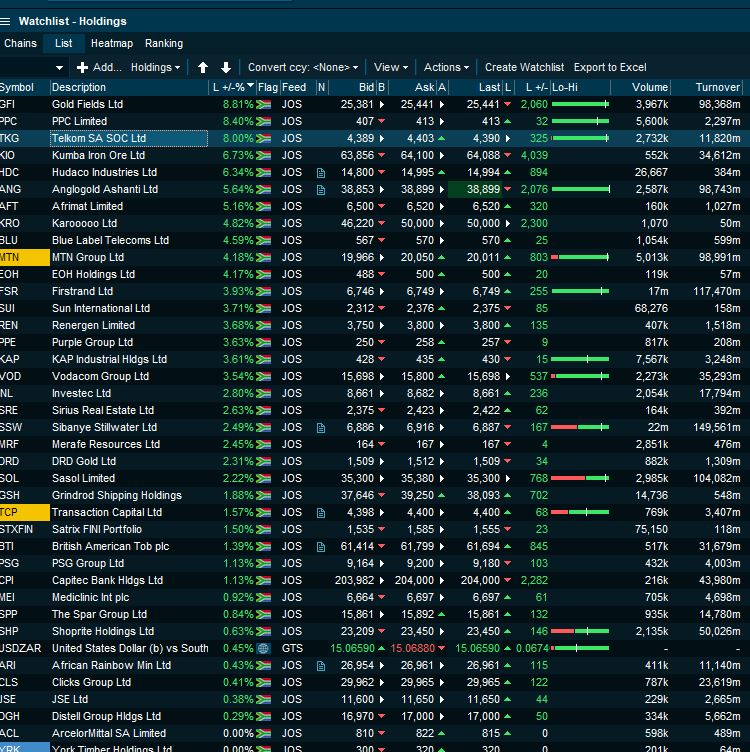
Task: Click the South Africa flag for Capitec Bank
Action: pyautogui.click(x=263, y=581)
